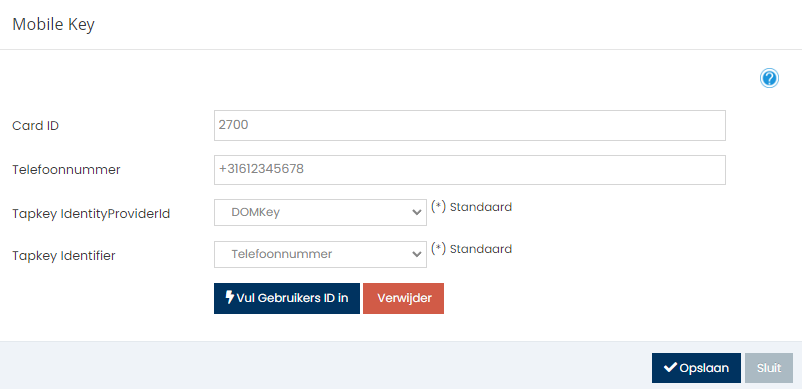The width and height of the screenshot is (802, 389).
Task: Close the dialog with the Sluit button
Action: tap(769, 368)
